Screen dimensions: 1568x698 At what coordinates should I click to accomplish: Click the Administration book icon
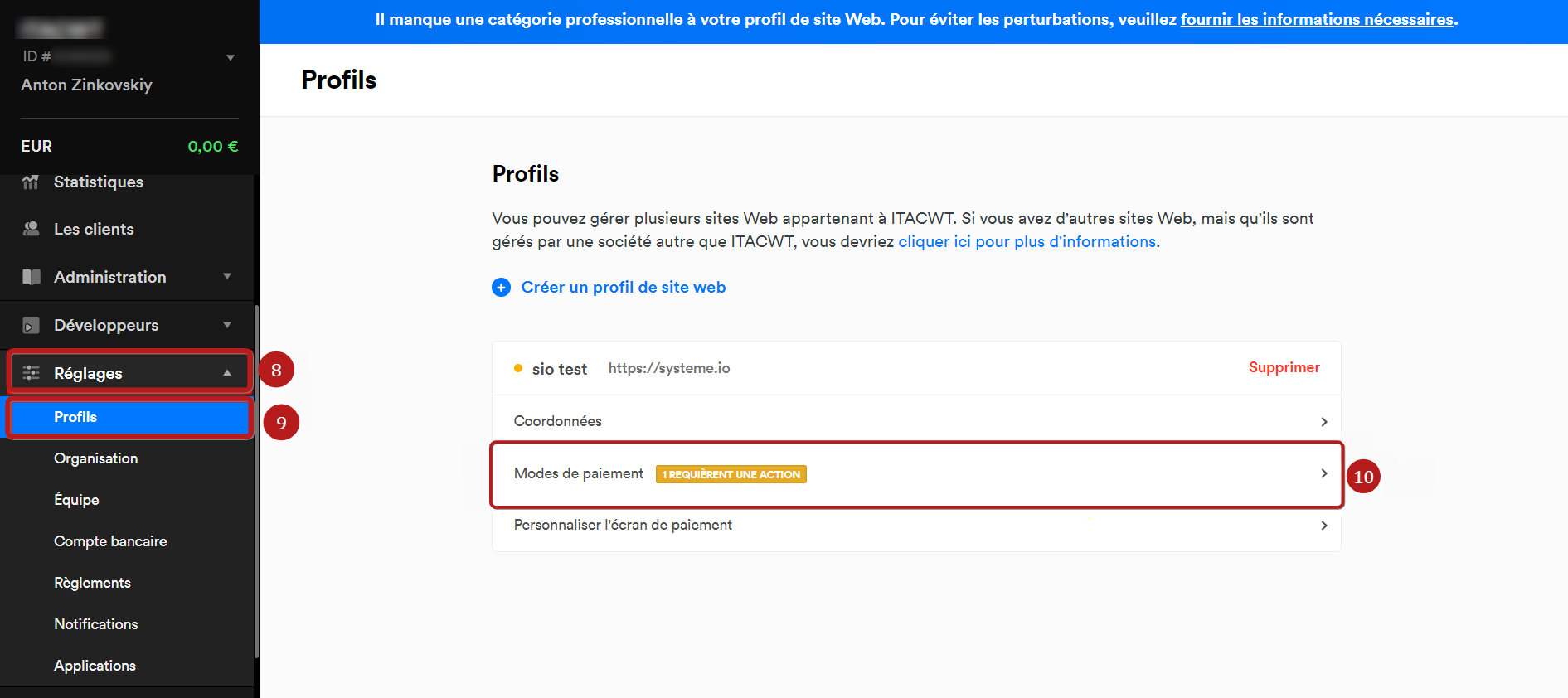click(31, 277)
